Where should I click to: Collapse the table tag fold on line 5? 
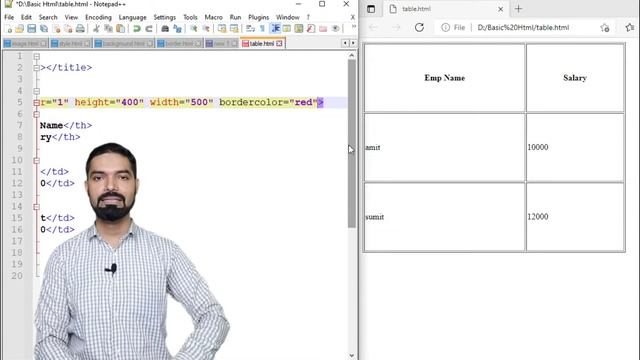pyautogui.click(x=37, y=102)
